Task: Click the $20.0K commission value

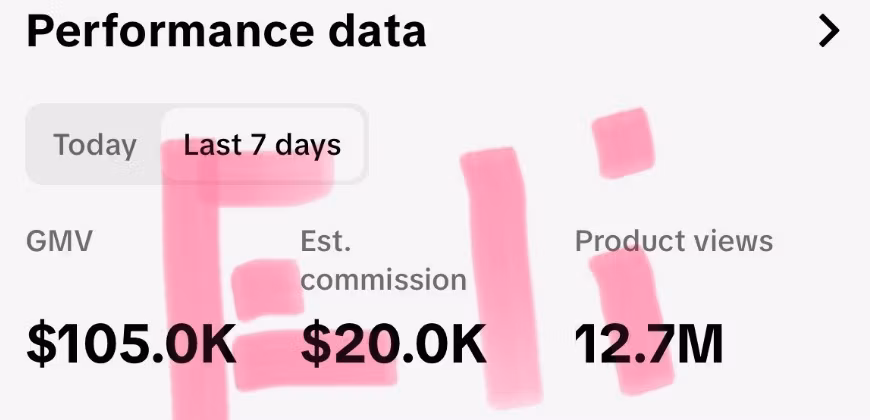Action: [394, 344]
